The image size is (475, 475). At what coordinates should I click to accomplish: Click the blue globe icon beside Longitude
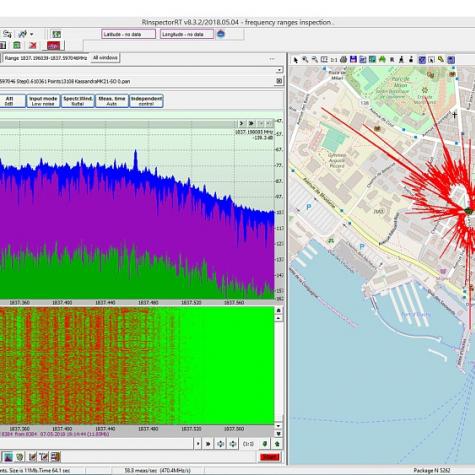[221, 34]
